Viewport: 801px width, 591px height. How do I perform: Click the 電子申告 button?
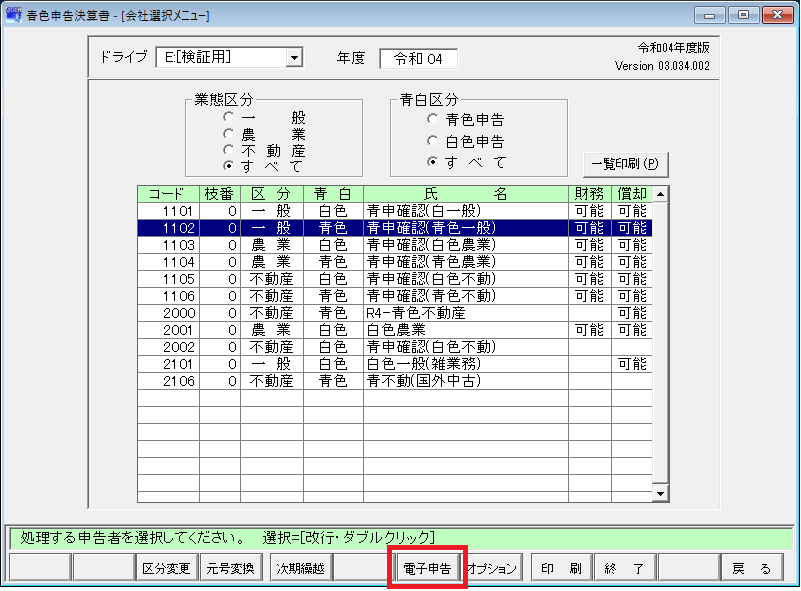point(427,568)
